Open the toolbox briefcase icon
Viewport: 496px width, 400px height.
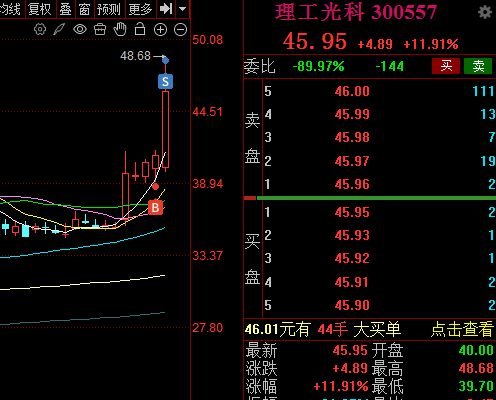tap(100, 29)
